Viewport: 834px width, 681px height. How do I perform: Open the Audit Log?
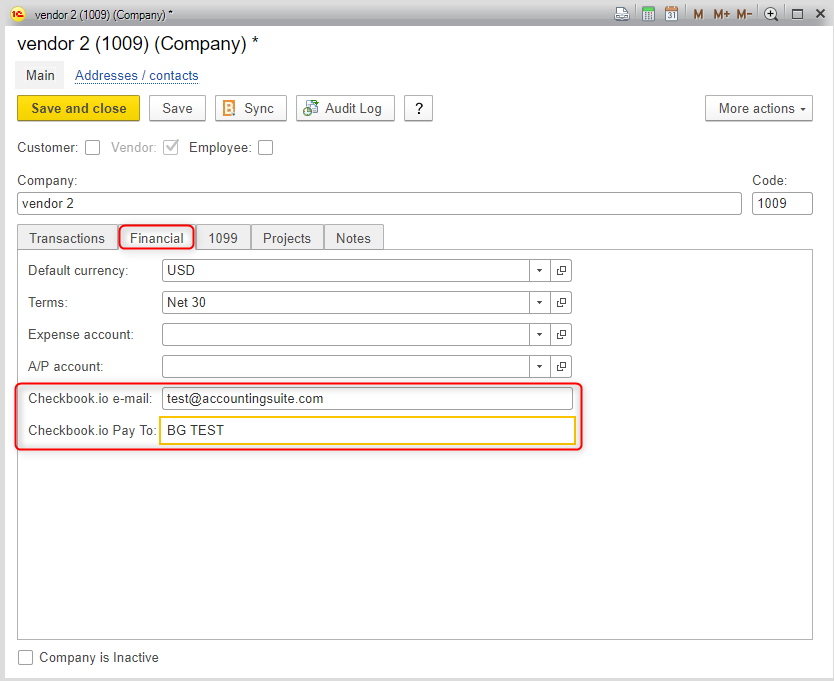(x=345, y=108)
